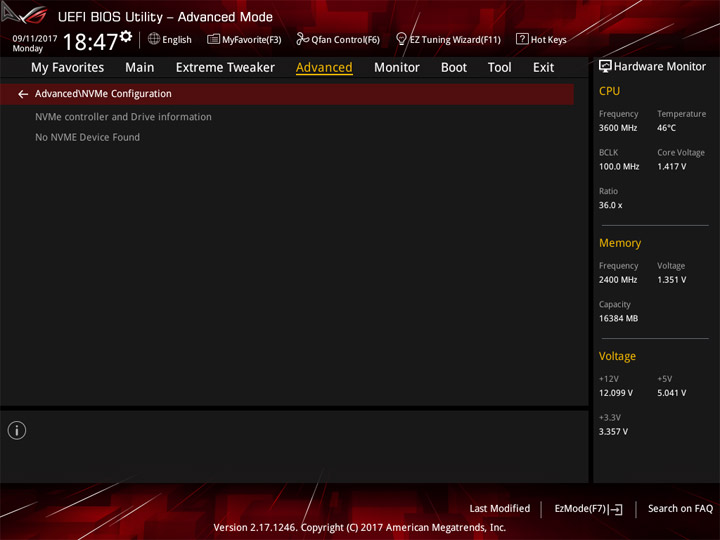The height and width of the screenshot is (540, 720).
Task: Click memory voltage value 1.351 V
Action: [672, 280]
